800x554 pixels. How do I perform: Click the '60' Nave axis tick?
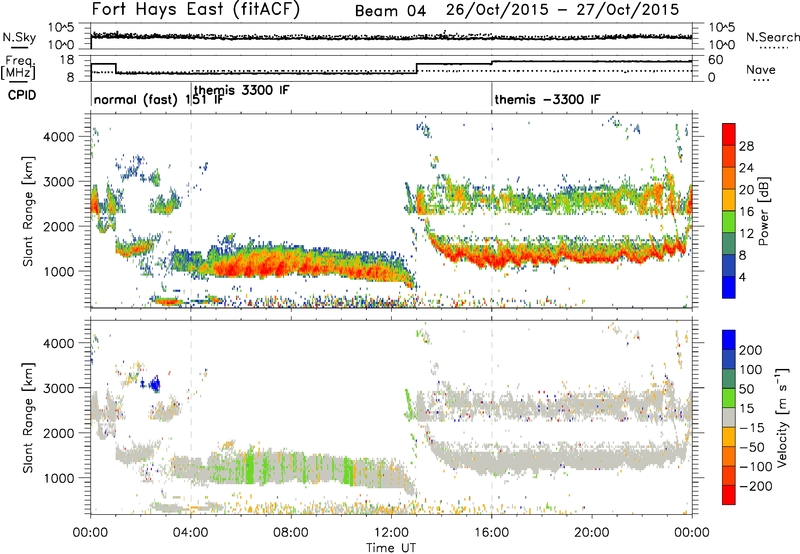[716, 60]
